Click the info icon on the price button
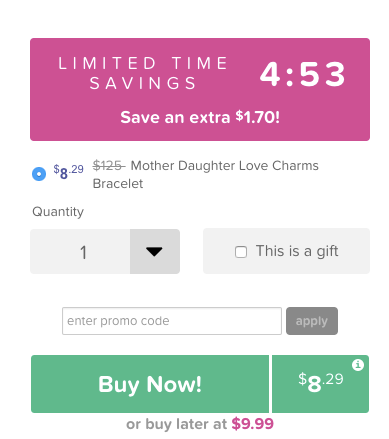 (358, 365)
